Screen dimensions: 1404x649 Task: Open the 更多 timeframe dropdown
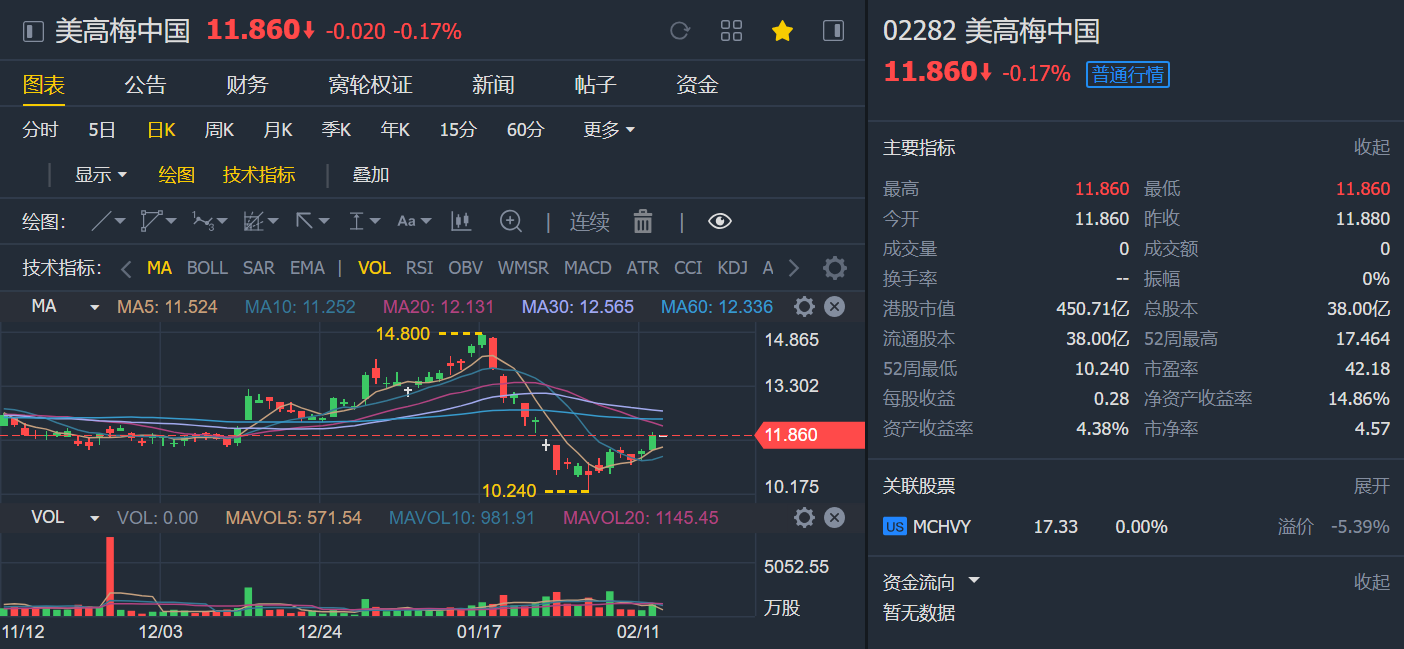coord(609,130)
